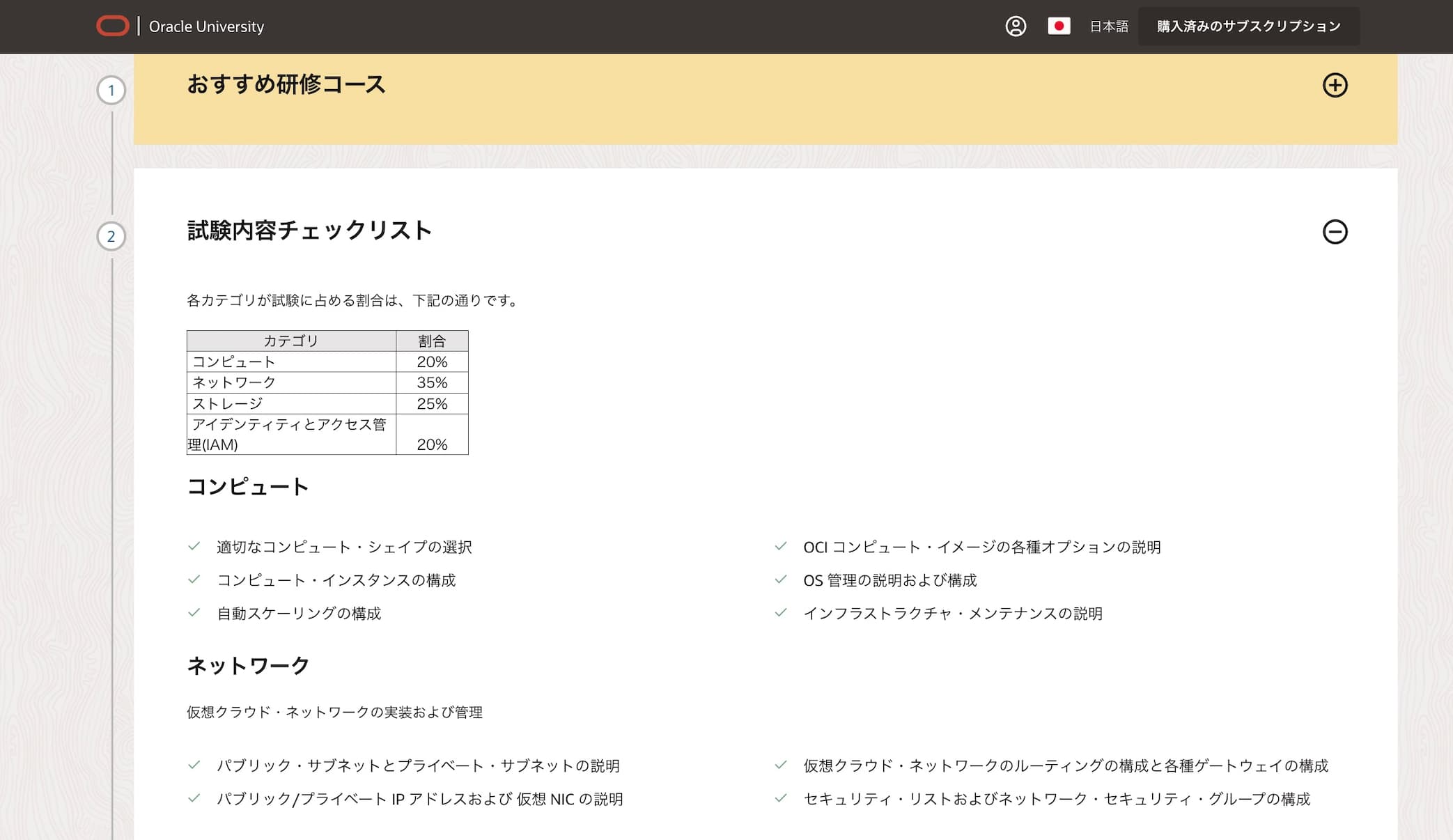Click the 購入済みのサブスクリプション button

(x=1248, y=26)
